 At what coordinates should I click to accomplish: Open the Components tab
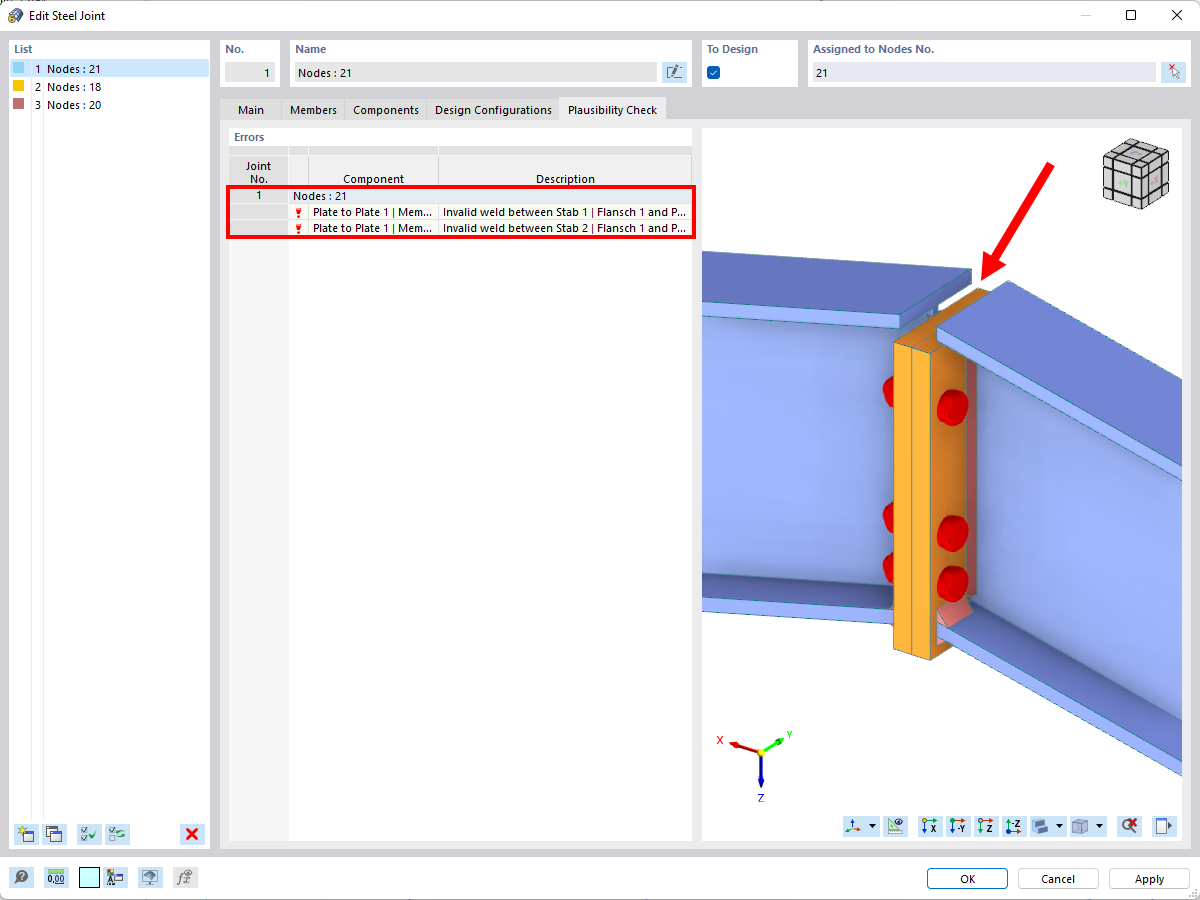coord(386,110)
